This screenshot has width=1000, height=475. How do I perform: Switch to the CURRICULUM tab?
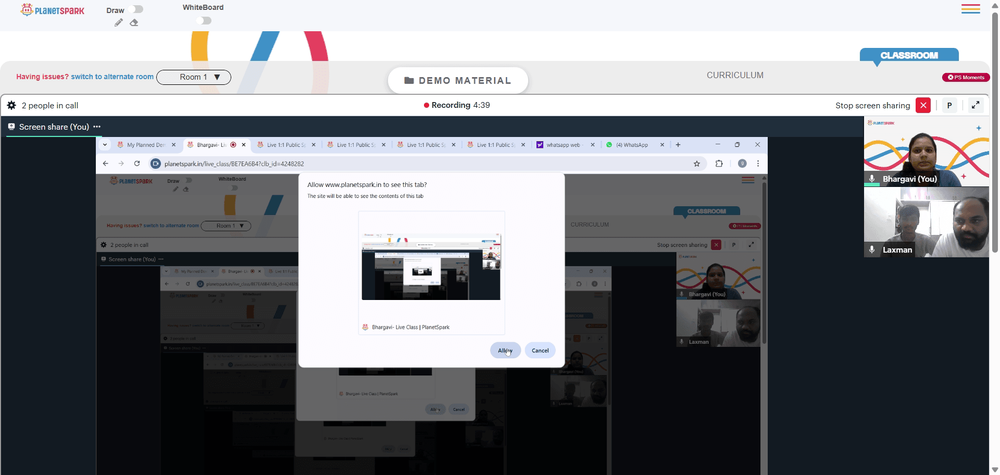click(735, 75)
